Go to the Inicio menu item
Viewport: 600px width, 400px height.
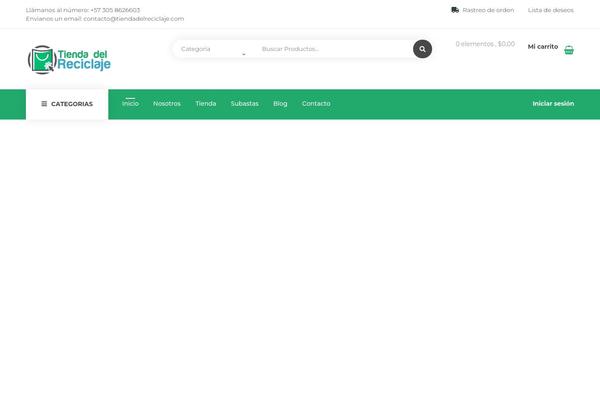130,103
